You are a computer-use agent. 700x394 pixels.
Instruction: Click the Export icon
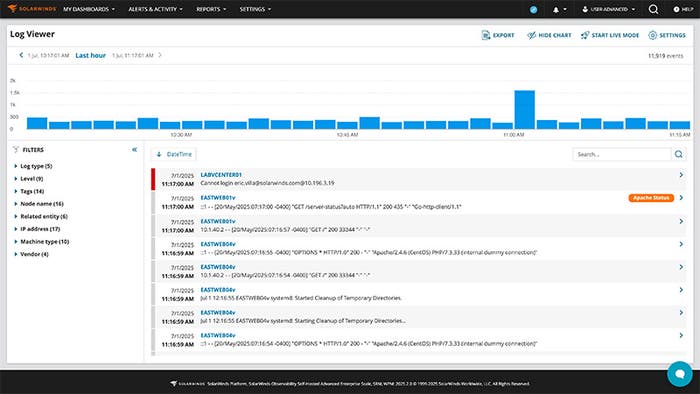pyautogui.click(x=486, y=35)
